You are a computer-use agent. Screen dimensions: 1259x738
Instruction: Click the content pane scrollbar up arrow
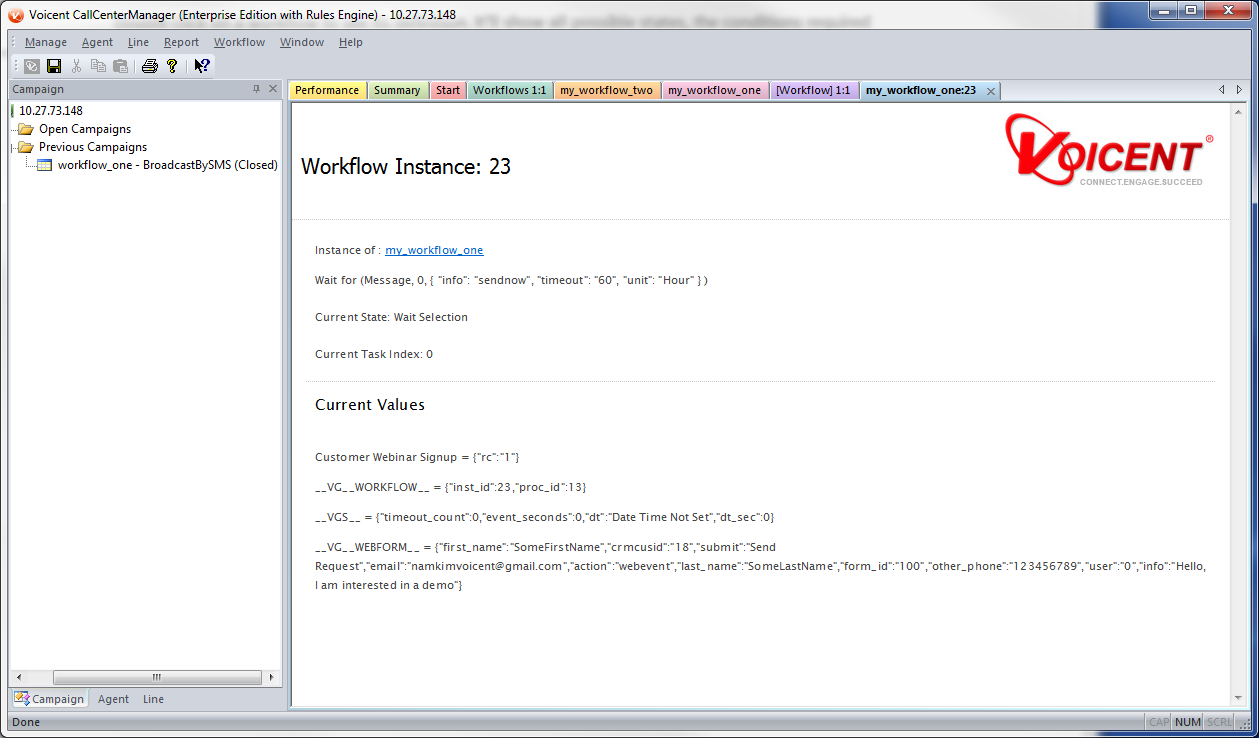pos(1240,111)
